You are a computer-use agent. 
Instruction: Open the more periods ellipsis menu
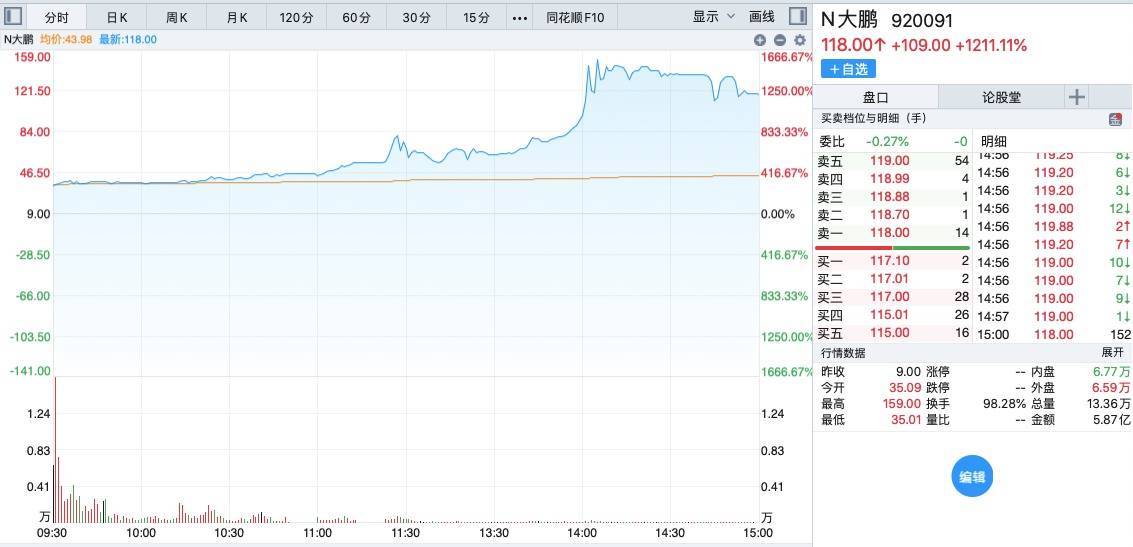click(519, 18)
